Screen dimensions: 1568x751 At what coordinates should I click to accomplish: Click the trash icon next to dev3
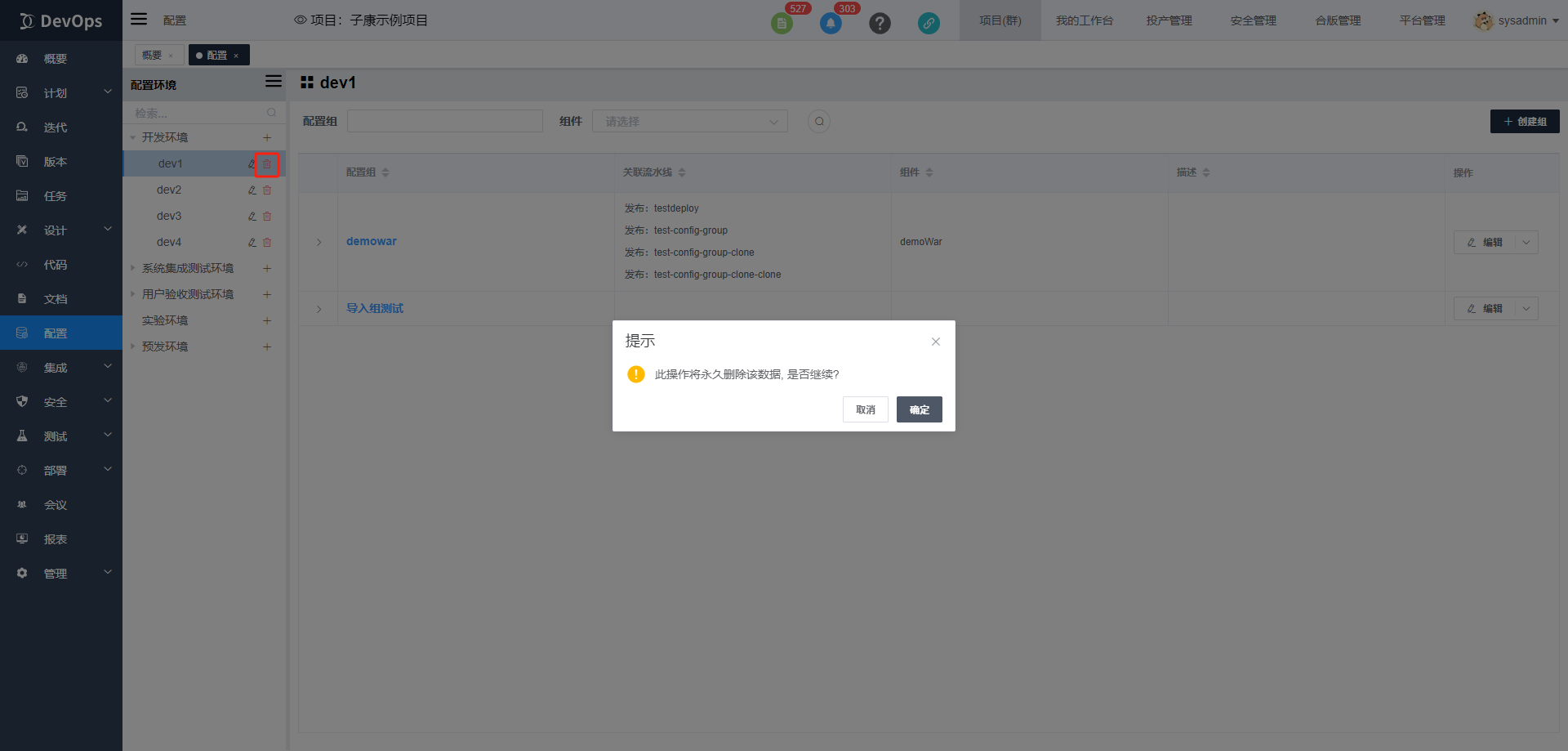pos(267,217)
